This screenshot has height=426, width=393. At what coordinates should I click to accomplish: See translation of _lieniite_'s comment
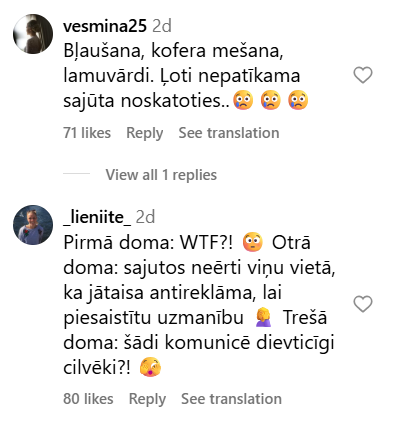[231, 399]
